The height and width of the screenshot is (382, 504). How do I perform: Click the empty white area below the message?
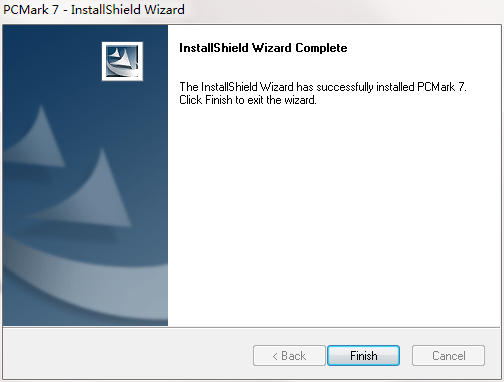(333, 217)
